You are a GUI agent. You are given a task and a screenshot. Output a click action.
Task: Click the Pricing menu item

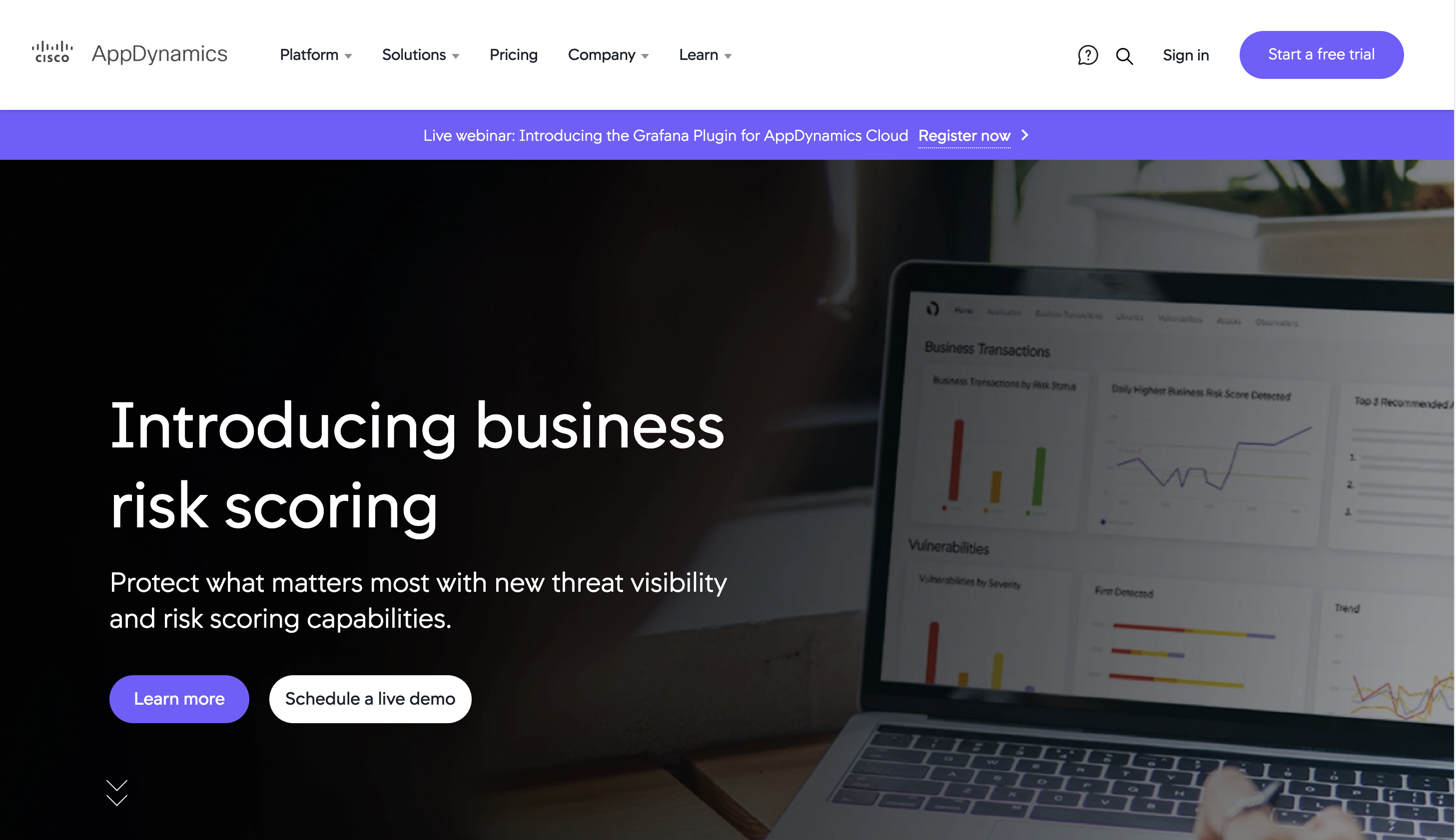click(513, 55)
